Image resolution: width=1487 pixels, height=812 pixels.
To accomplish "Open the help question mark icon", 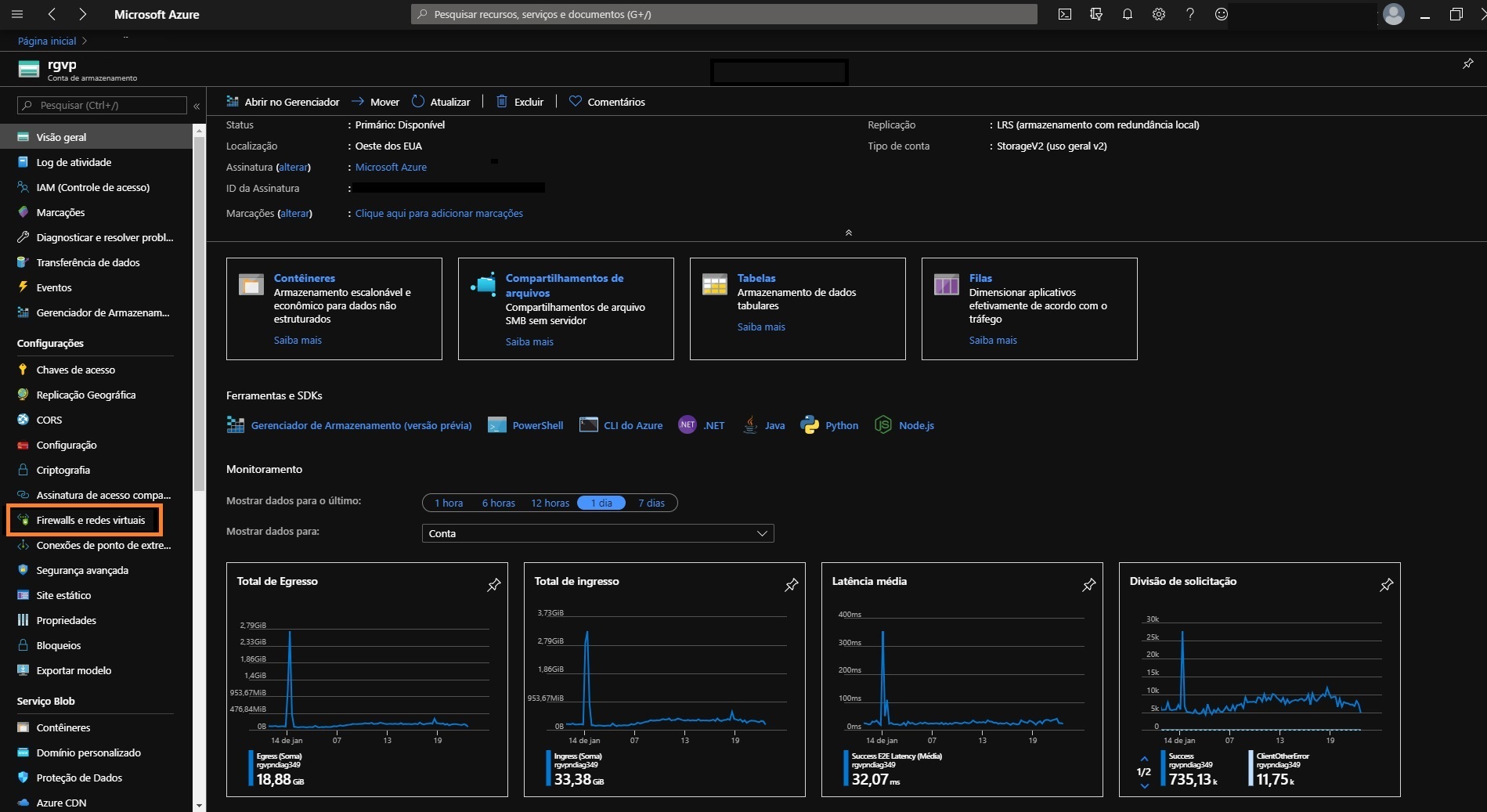I will (x=1190, y=14).
